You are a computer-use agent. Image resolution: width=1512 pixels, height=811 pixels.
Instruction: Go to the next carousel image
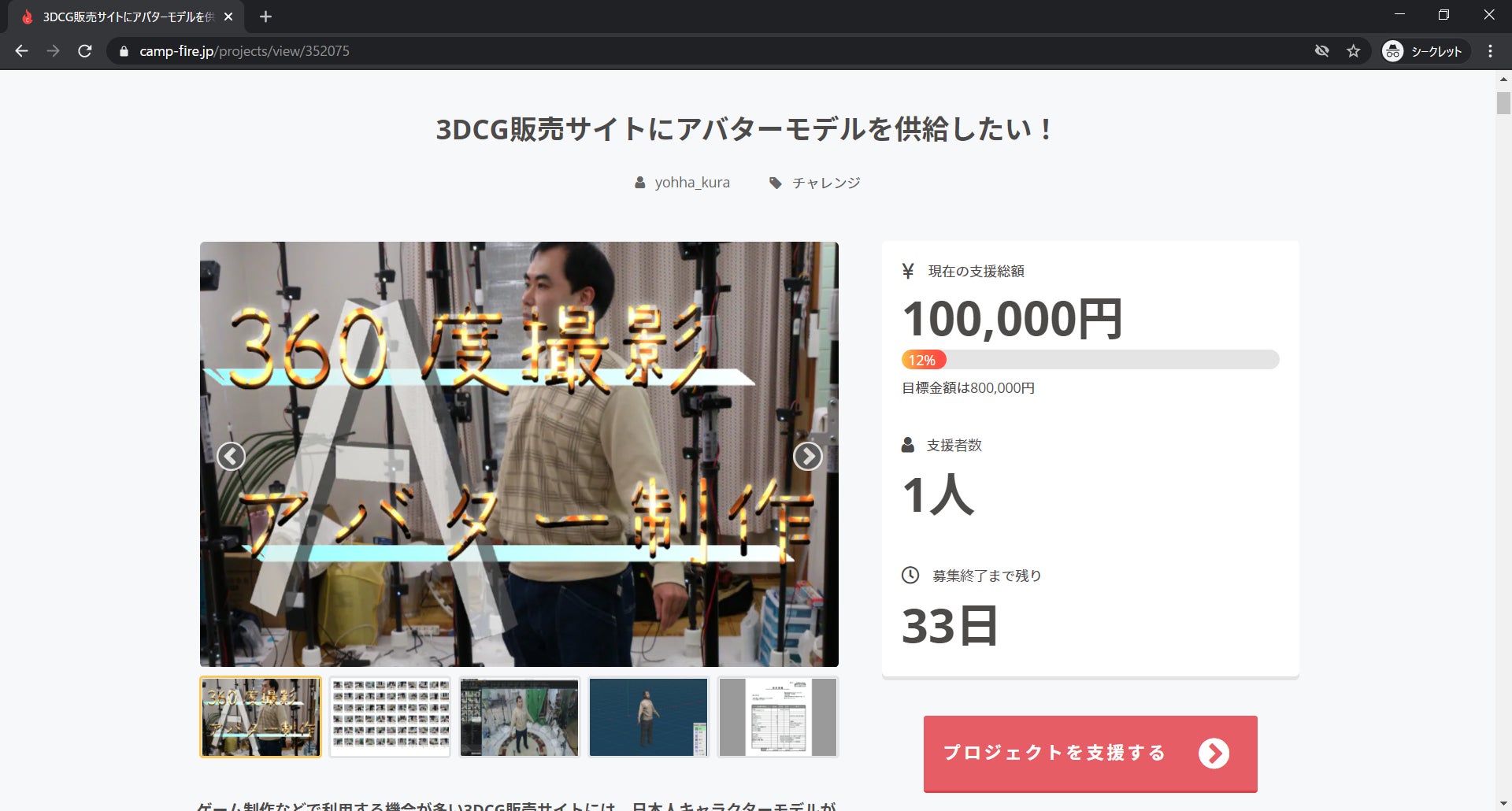(807, 456)
